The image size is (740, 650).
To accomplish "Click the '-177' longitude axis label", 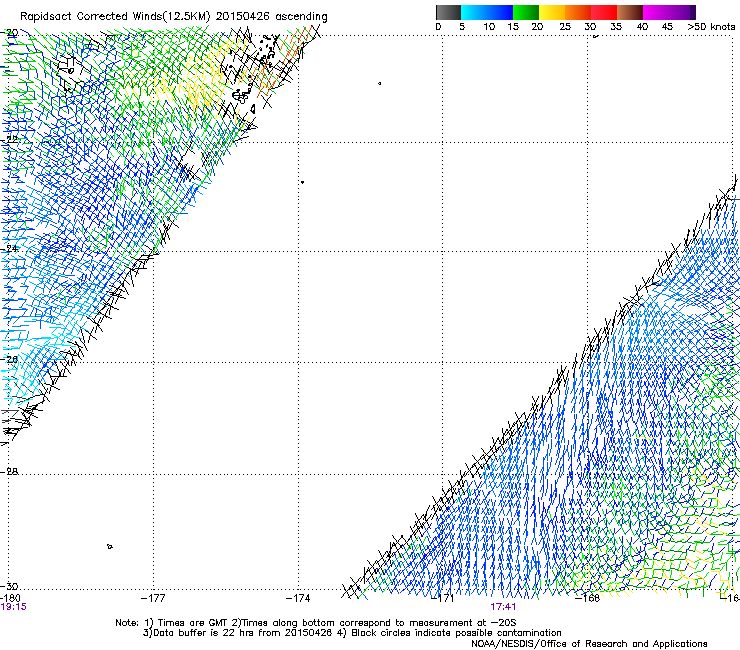I will click(x=153, y=598).
